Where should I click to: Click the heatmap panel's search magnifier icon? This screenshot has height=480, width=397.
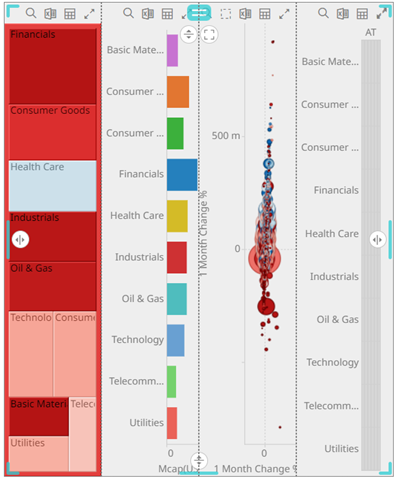(x=323, y=13)
